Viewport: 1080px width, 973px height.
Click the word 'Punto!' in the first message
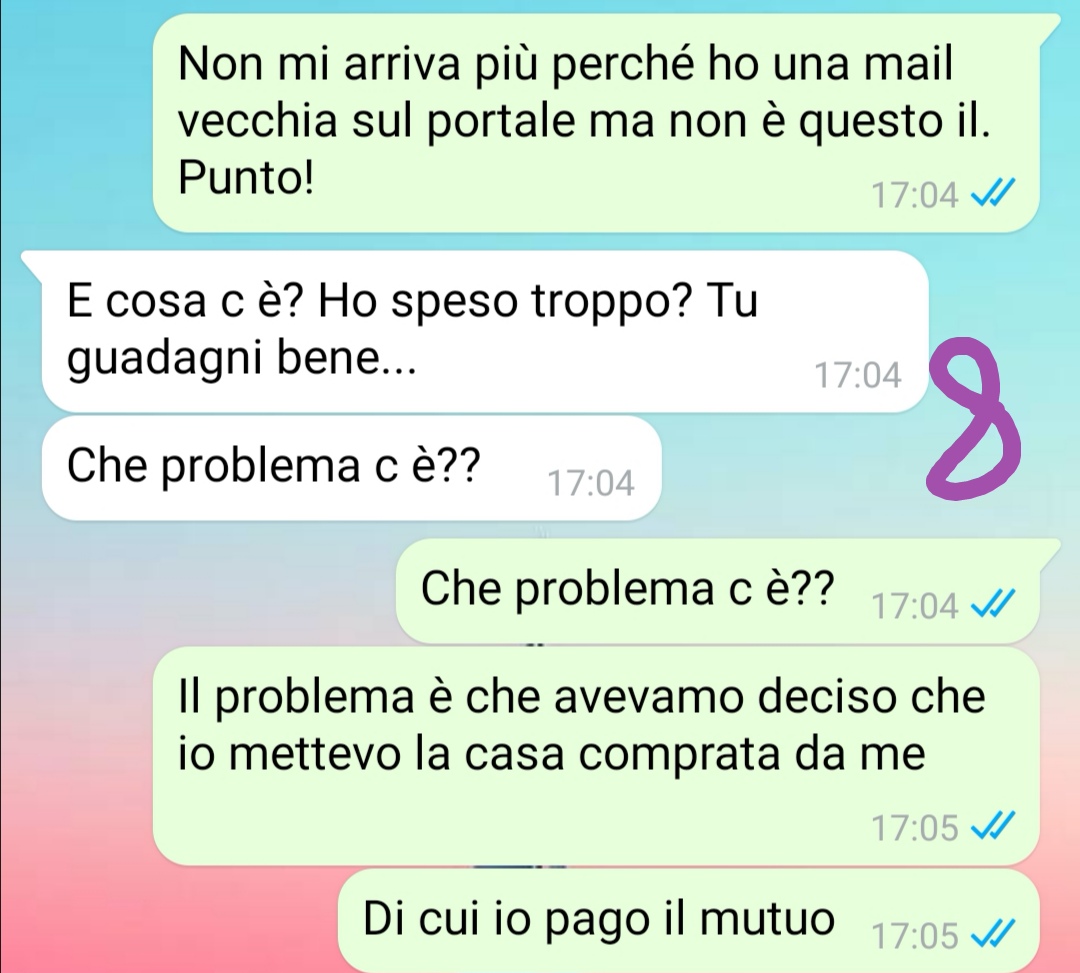[246, 178]
